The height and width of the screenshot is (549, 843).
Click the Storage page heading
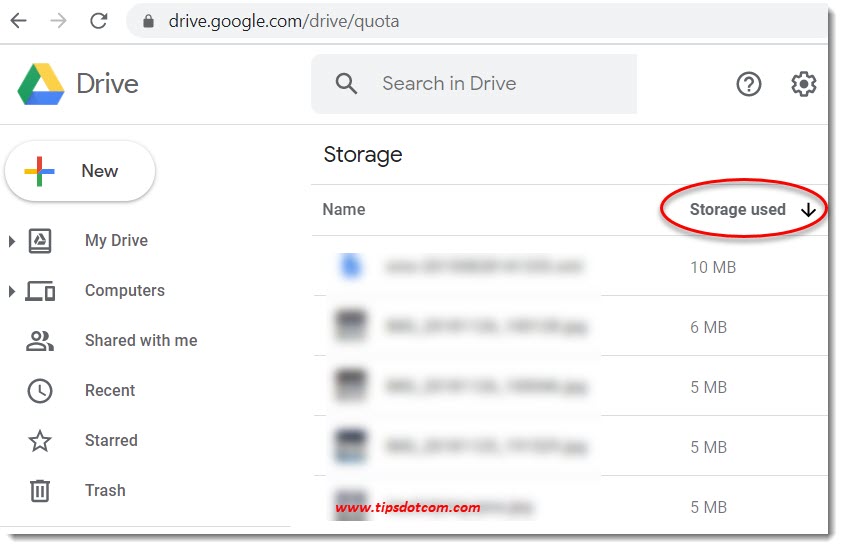coord(362,155)
